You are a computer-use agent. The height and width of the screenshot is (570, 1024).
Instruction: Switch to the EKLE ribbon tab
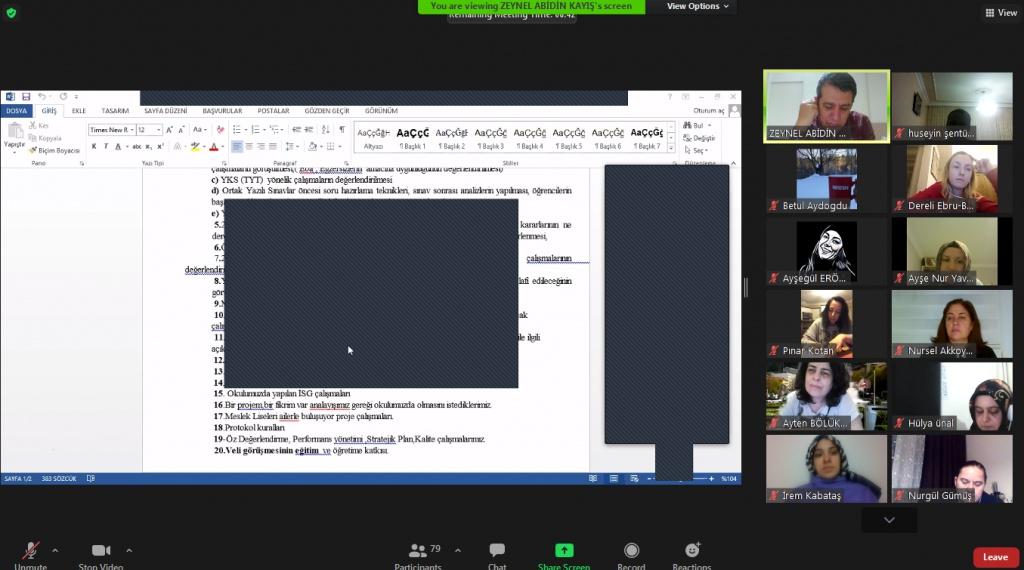point(79,111)
